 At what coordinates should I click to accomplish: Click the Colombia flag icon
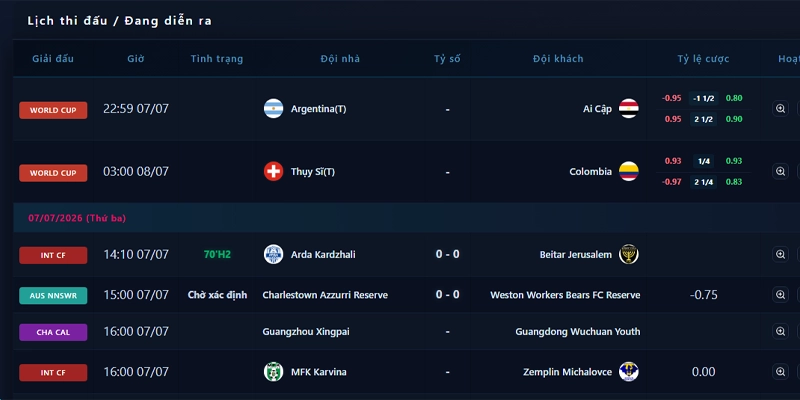point(629,171)
